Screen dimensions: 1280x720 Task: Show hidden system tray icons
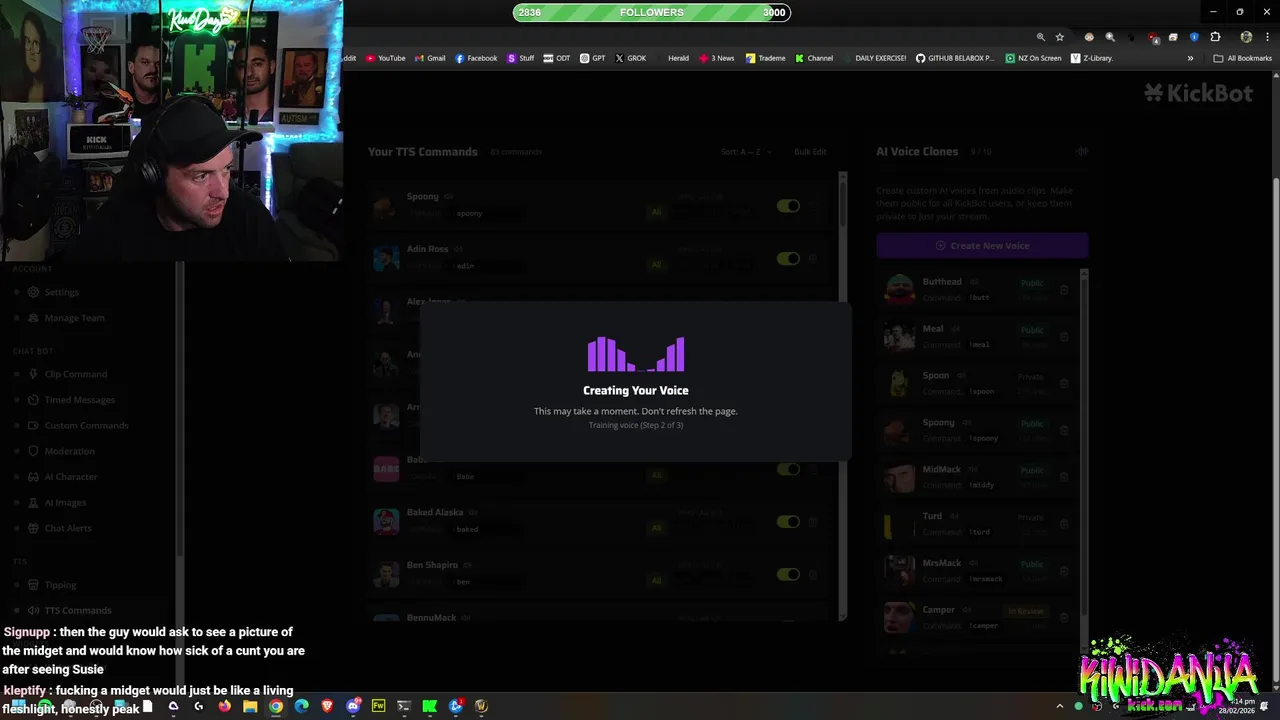click(1060, 706)
